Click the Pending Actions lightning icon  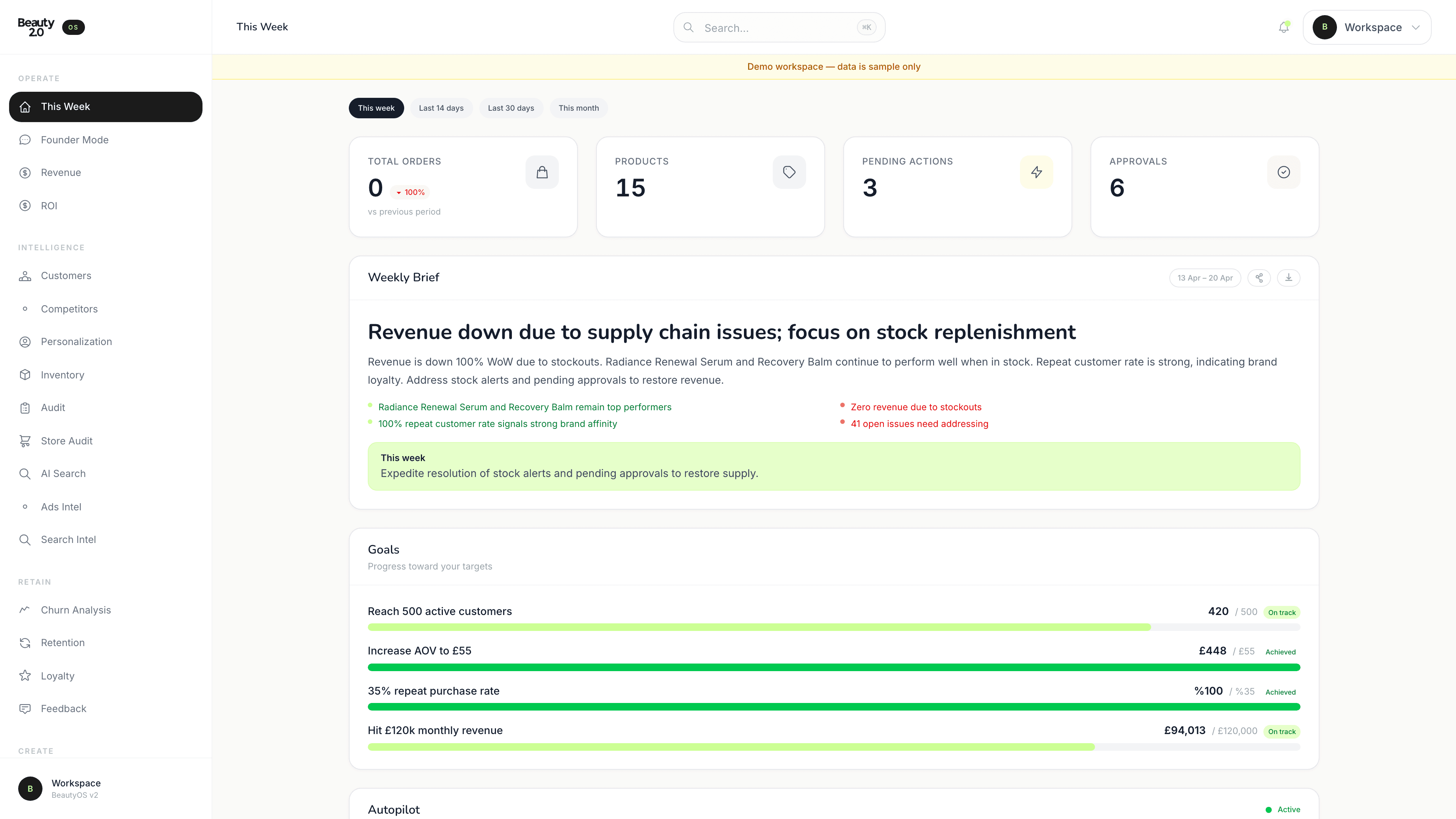pyautogui.click(x=1037, y=173)
